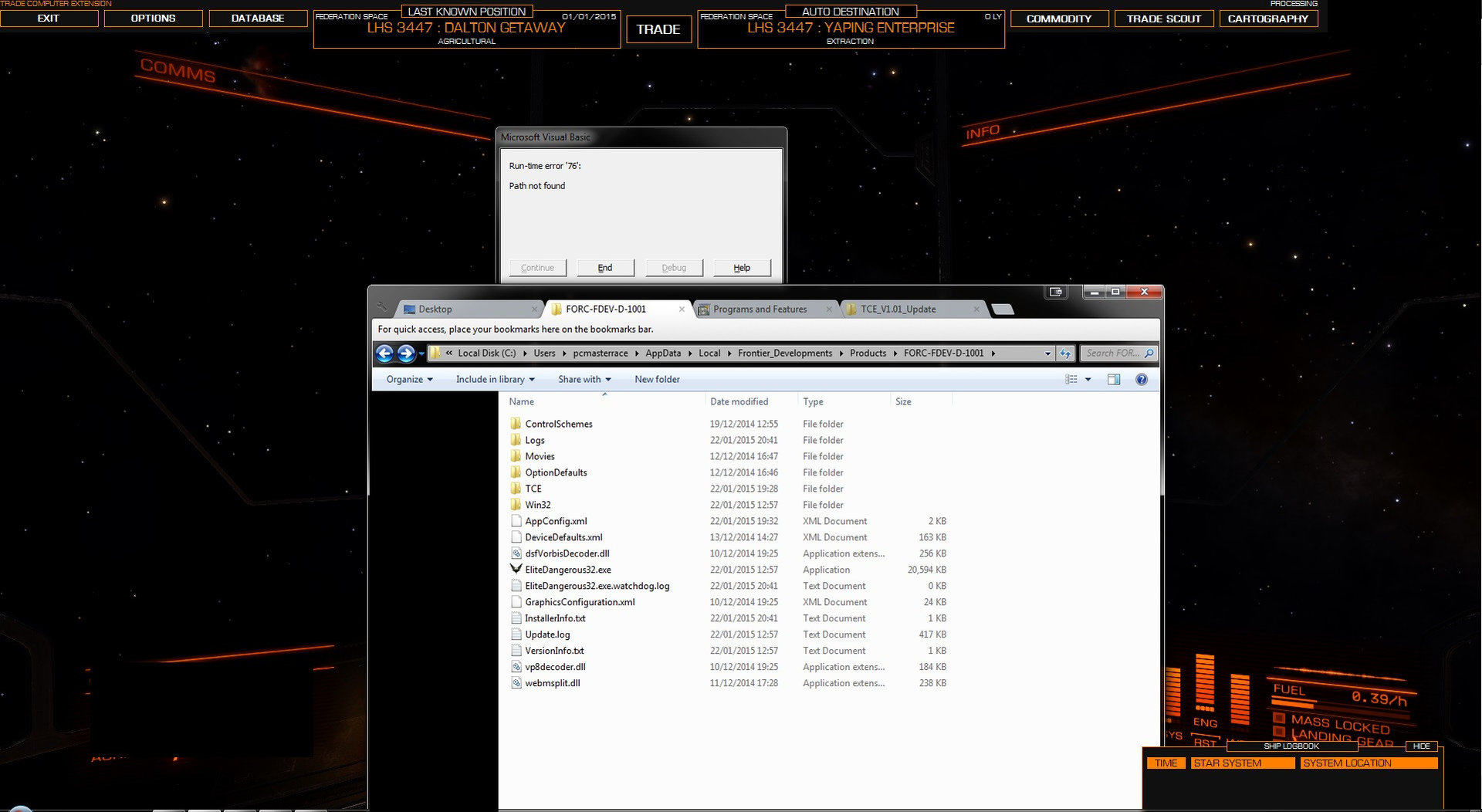Open the Share with dropdown

[584, 379]
